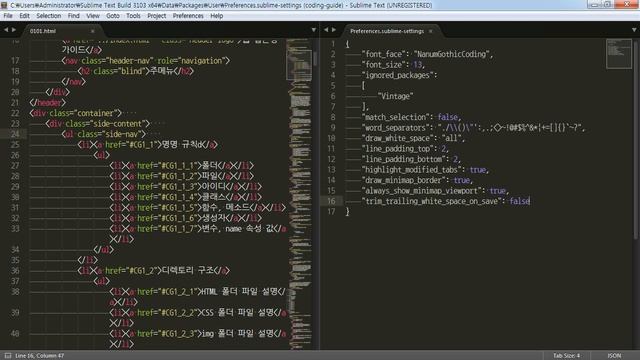Click the "line_padding_bottom" setting

tap(411, 159)
